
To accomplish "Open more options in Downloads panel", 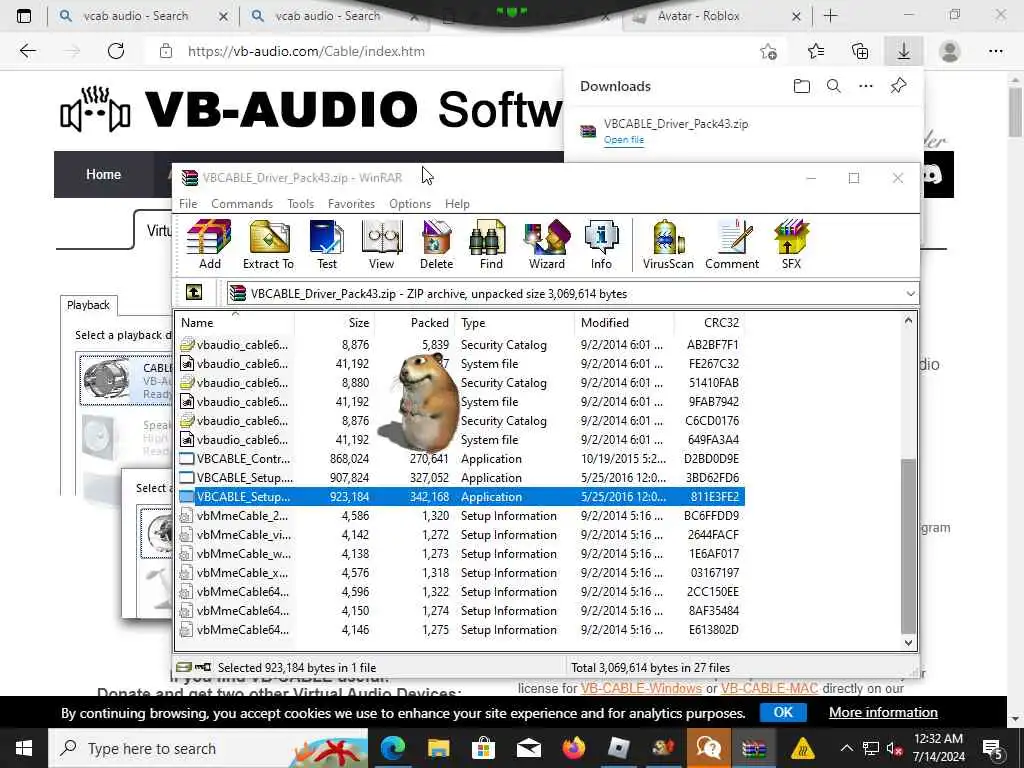I will (x=866, y=86).
